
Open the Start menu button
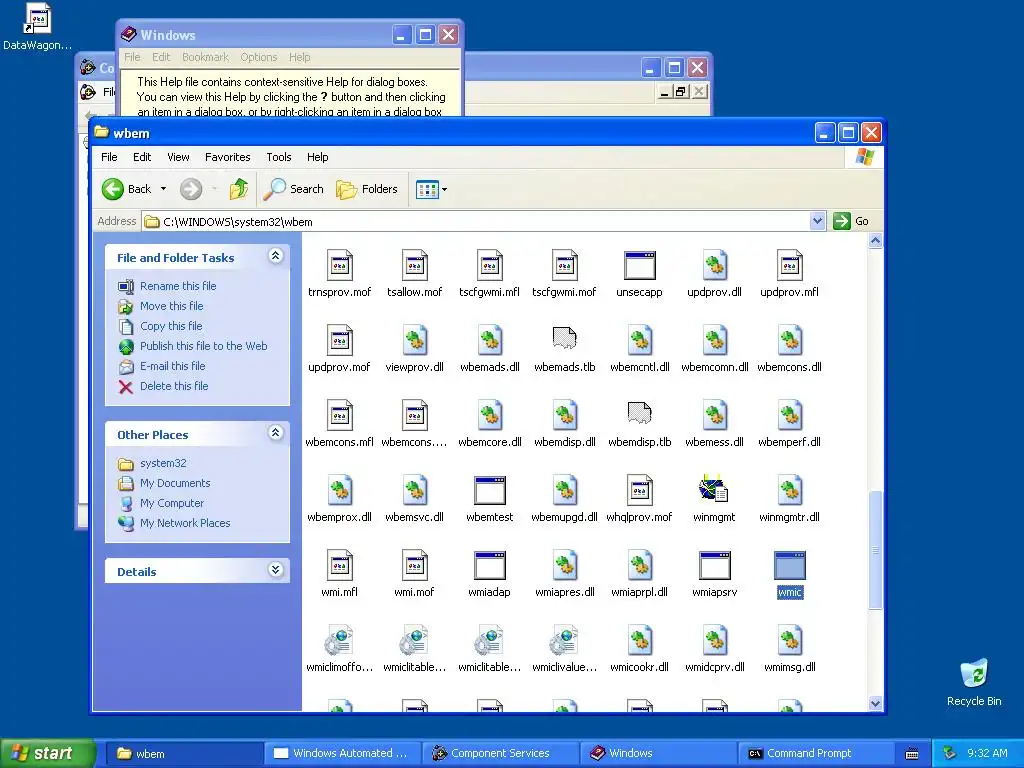click(x=47, y=754)
